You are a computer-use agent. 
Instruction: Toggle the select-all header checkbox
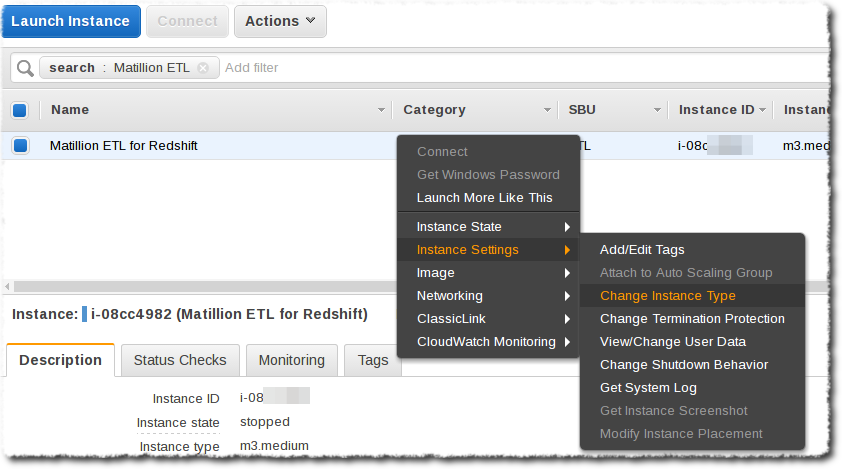(20, 110)
